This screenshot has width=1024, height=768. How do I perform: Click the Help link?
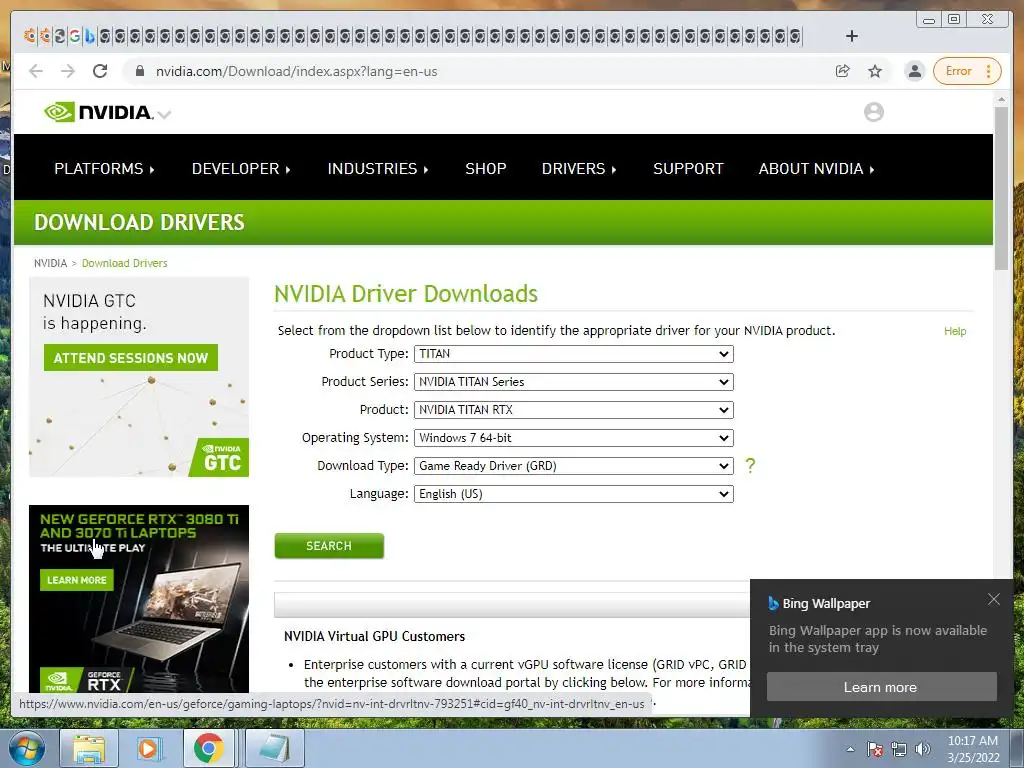tap(955, 331)
